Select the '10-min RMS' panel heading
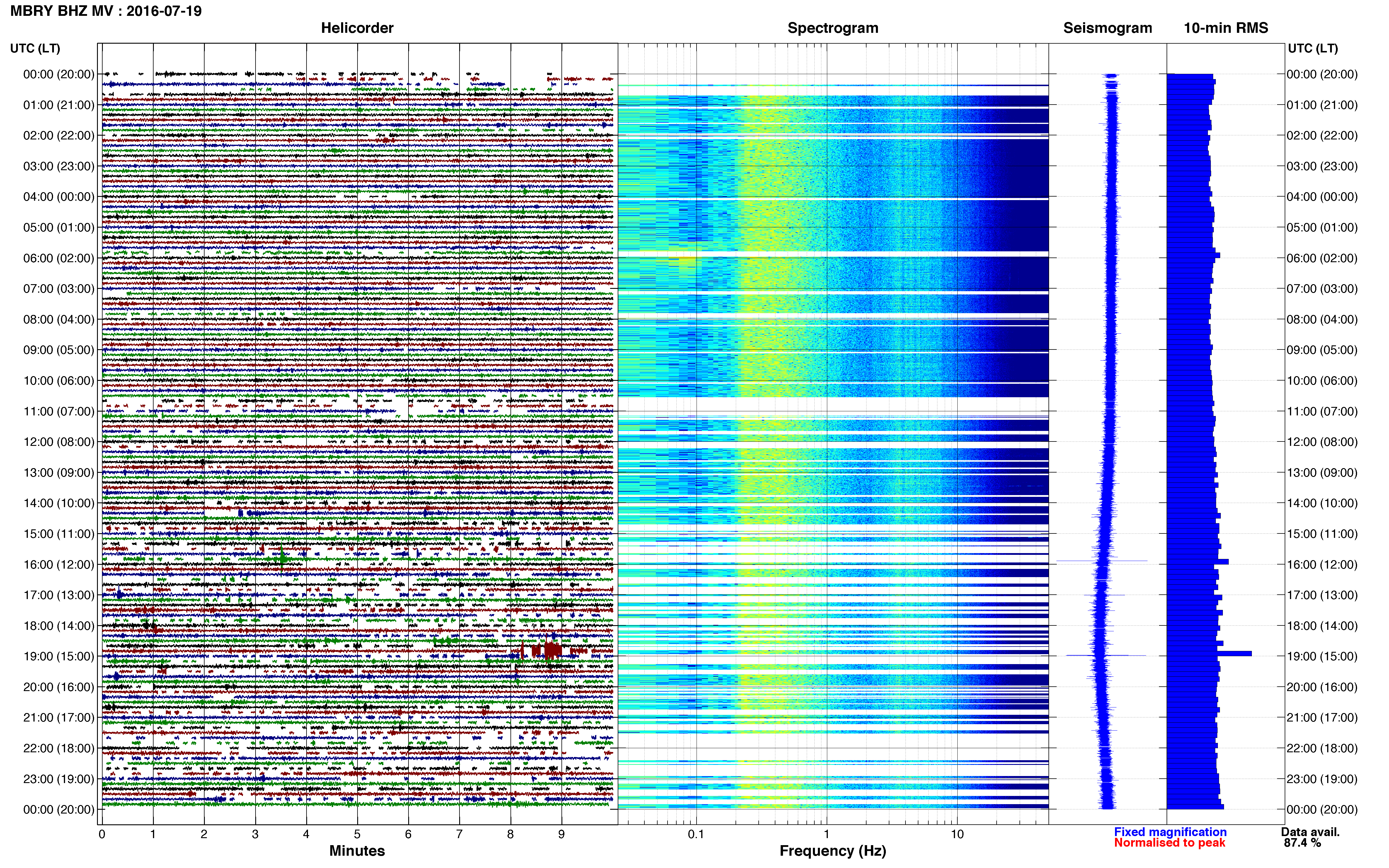This screenshot has width=1389, height=868. coord(1226,28)
